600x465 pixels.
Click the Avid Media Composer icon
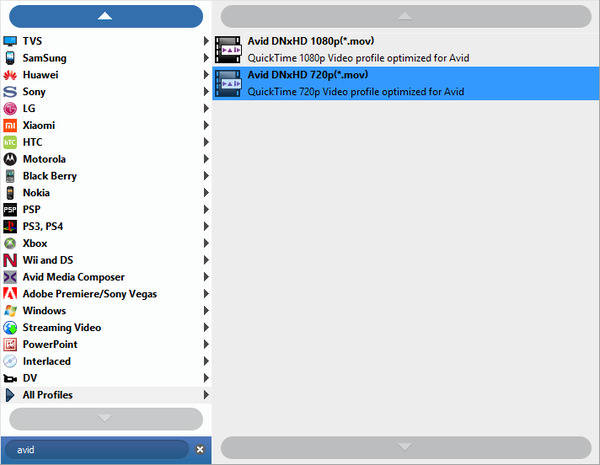(10, 277)
